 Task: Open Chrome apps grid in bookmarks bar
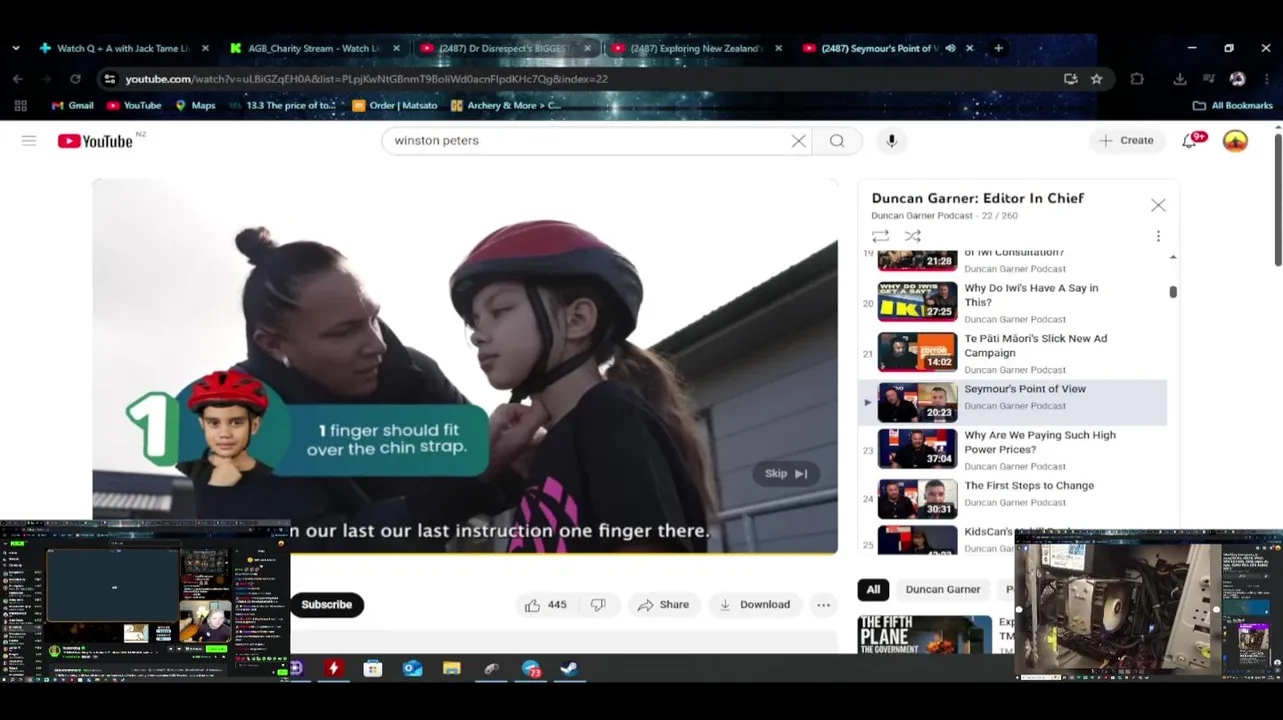click(20, 105)
